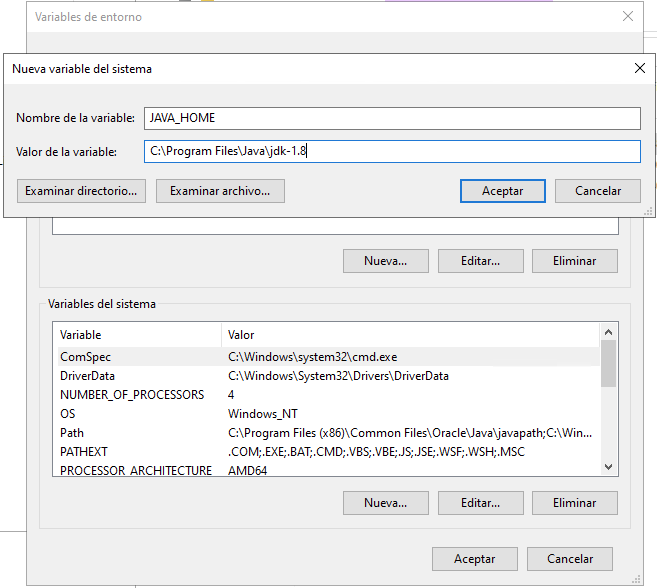Image resolution: width=657 pixels, height=588 pixels.
Task: Click the Windows_NT value cell
Action: pos(263,414)
